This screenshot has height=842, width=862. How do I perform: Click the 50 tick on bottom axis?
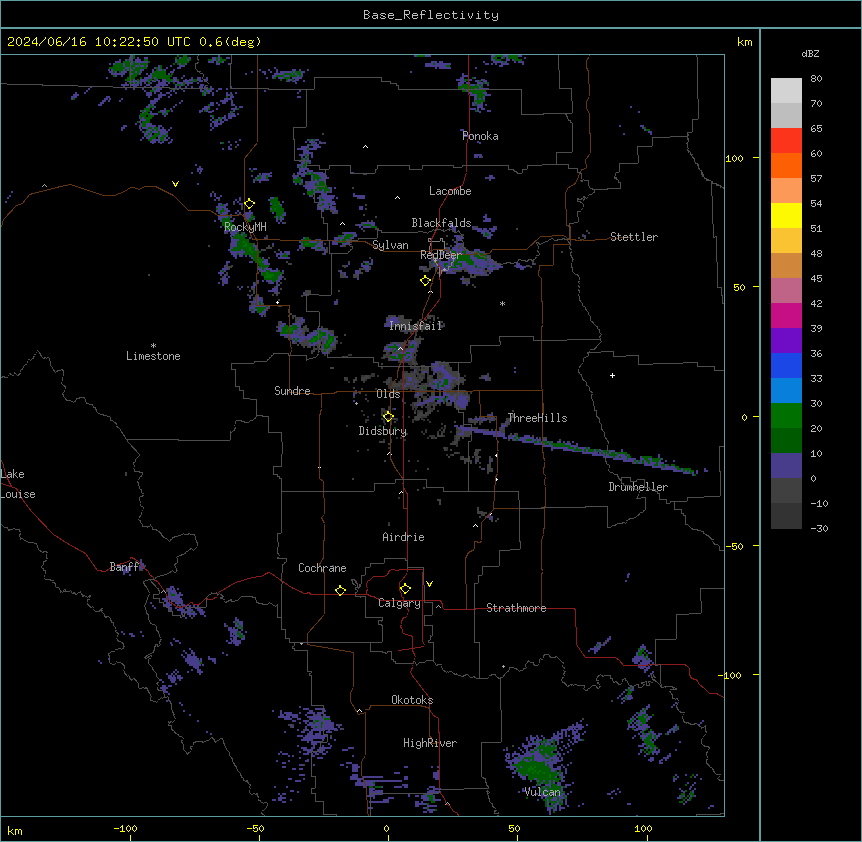[514, 828]
